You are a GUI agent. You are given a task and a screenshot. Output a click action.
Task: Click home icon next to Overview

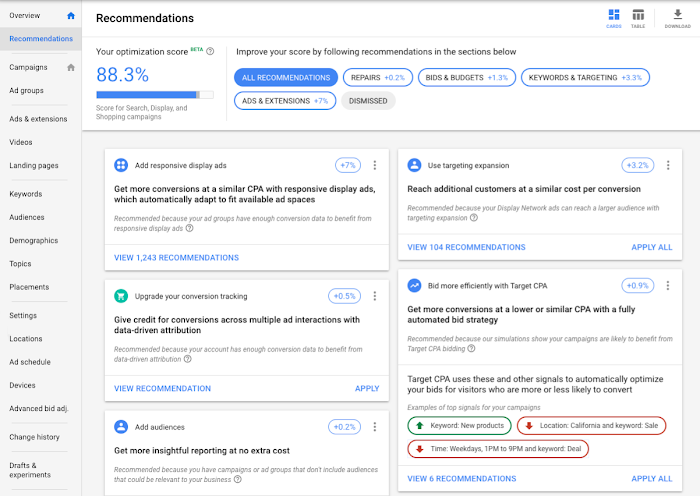coord(70,16)
